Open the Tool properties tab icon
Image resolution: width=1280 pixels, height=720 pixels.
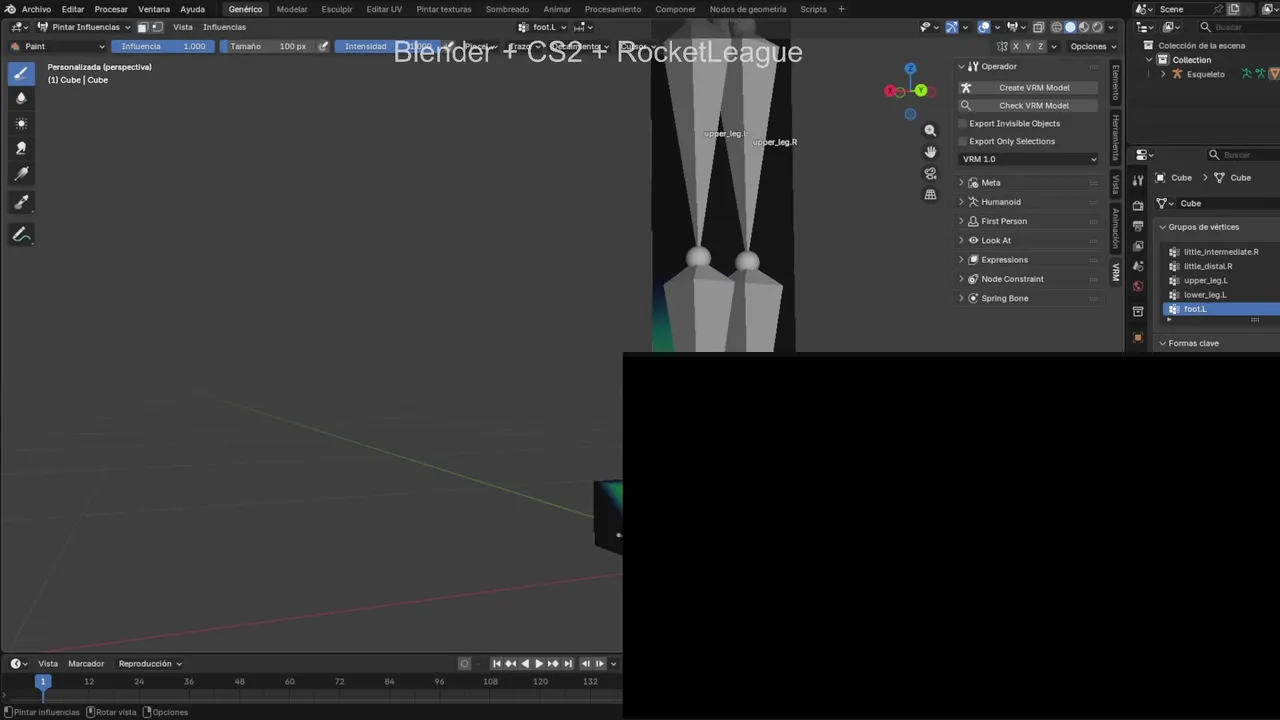click(x=1138, y=180)
